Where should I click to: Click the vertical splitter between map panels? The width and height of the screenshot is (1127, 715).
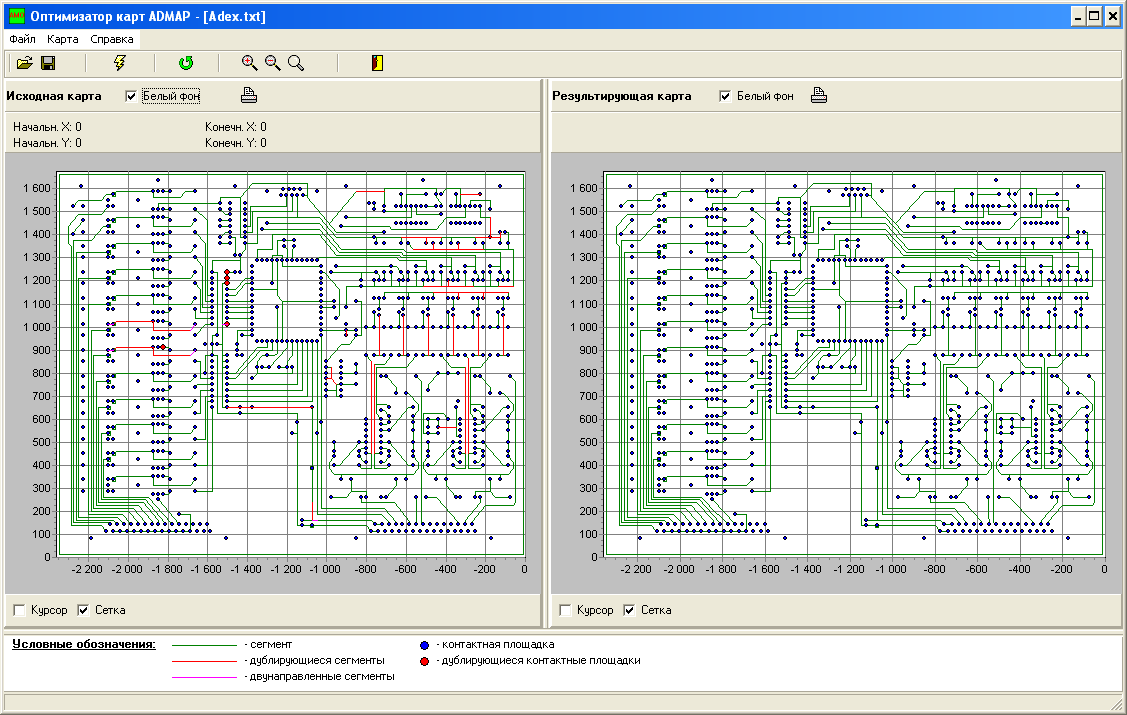click(544, 350)
